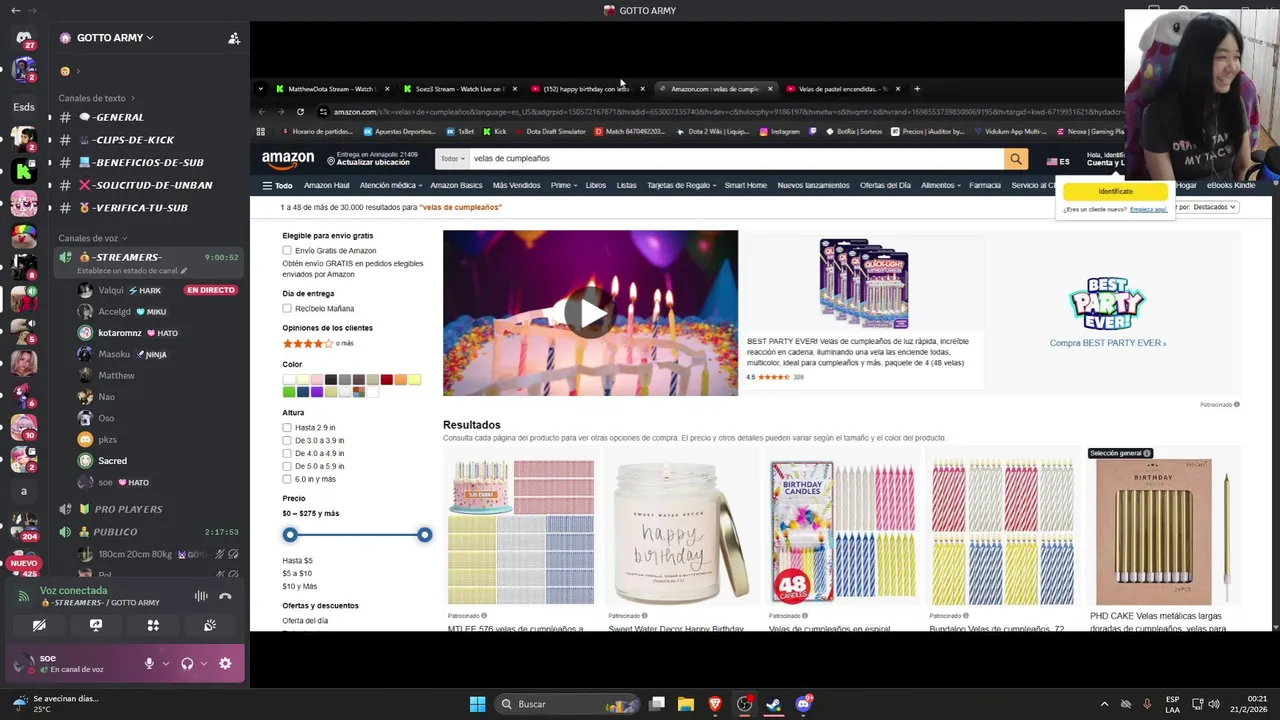Viewport: 1280px width, 720px height.
Task: Open PHD CAKE golden candles product image
Action: 1161,532
